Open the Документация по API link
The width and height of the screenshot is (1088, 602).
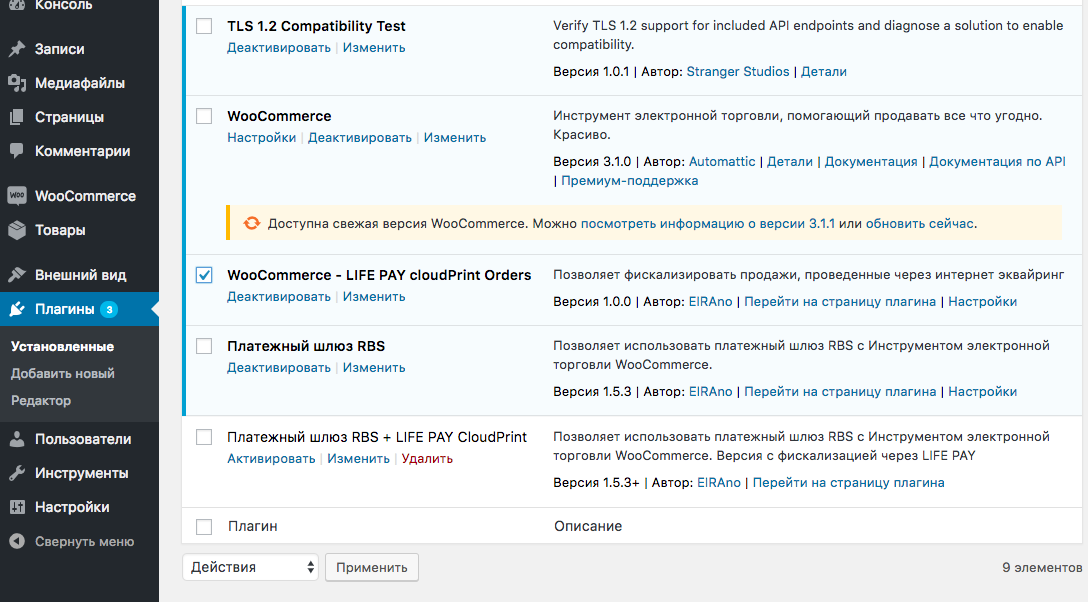[997, 162]
